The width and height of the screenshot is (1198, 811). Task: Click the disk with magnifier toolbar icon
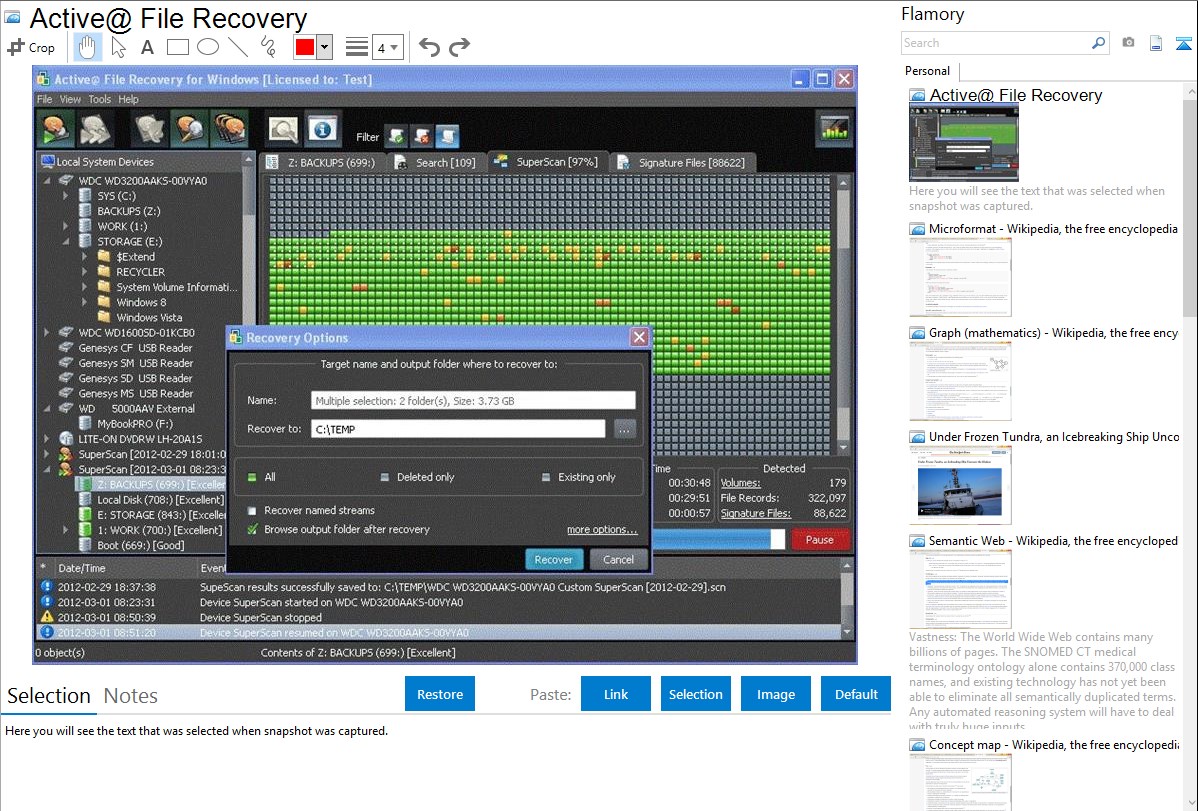[x=189, y=128]
